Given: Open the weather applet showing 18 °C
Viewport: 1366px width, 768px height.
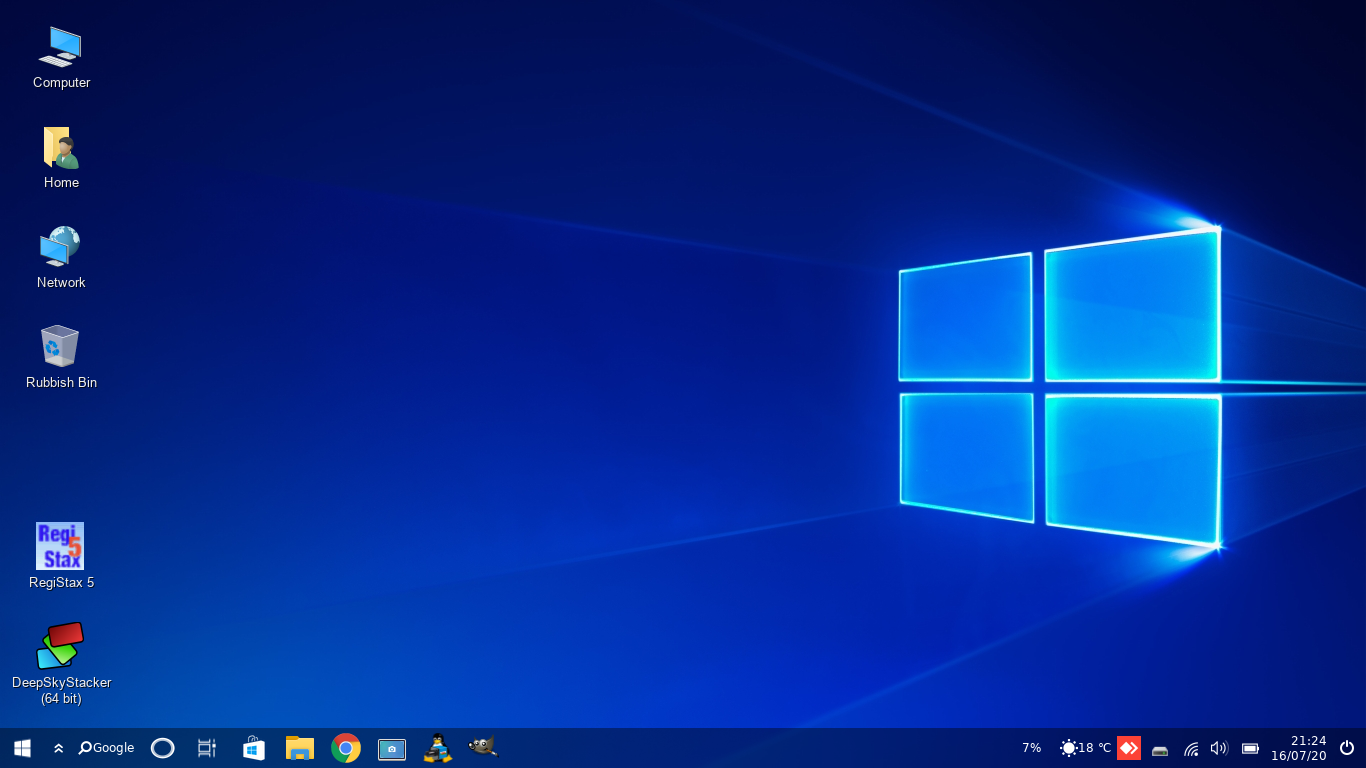Looking at the screenshot, I should [x=1085, y=748].
